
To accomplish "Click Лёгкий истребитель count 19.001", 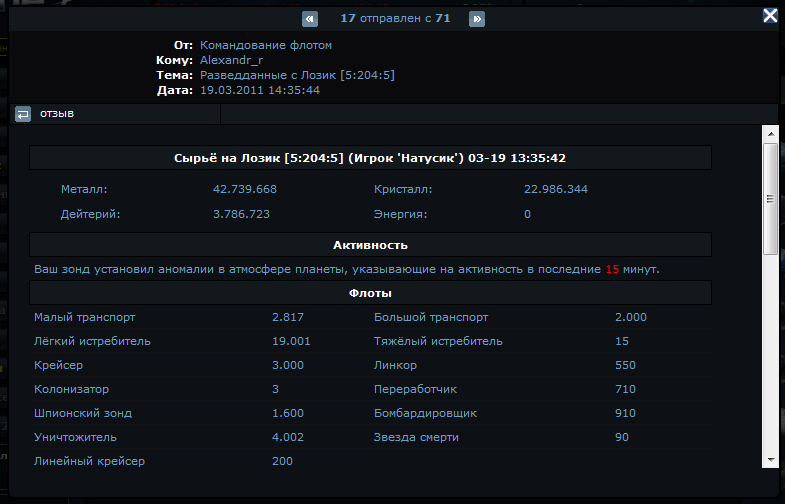I will pyautogui.click(x=291, y=341).
